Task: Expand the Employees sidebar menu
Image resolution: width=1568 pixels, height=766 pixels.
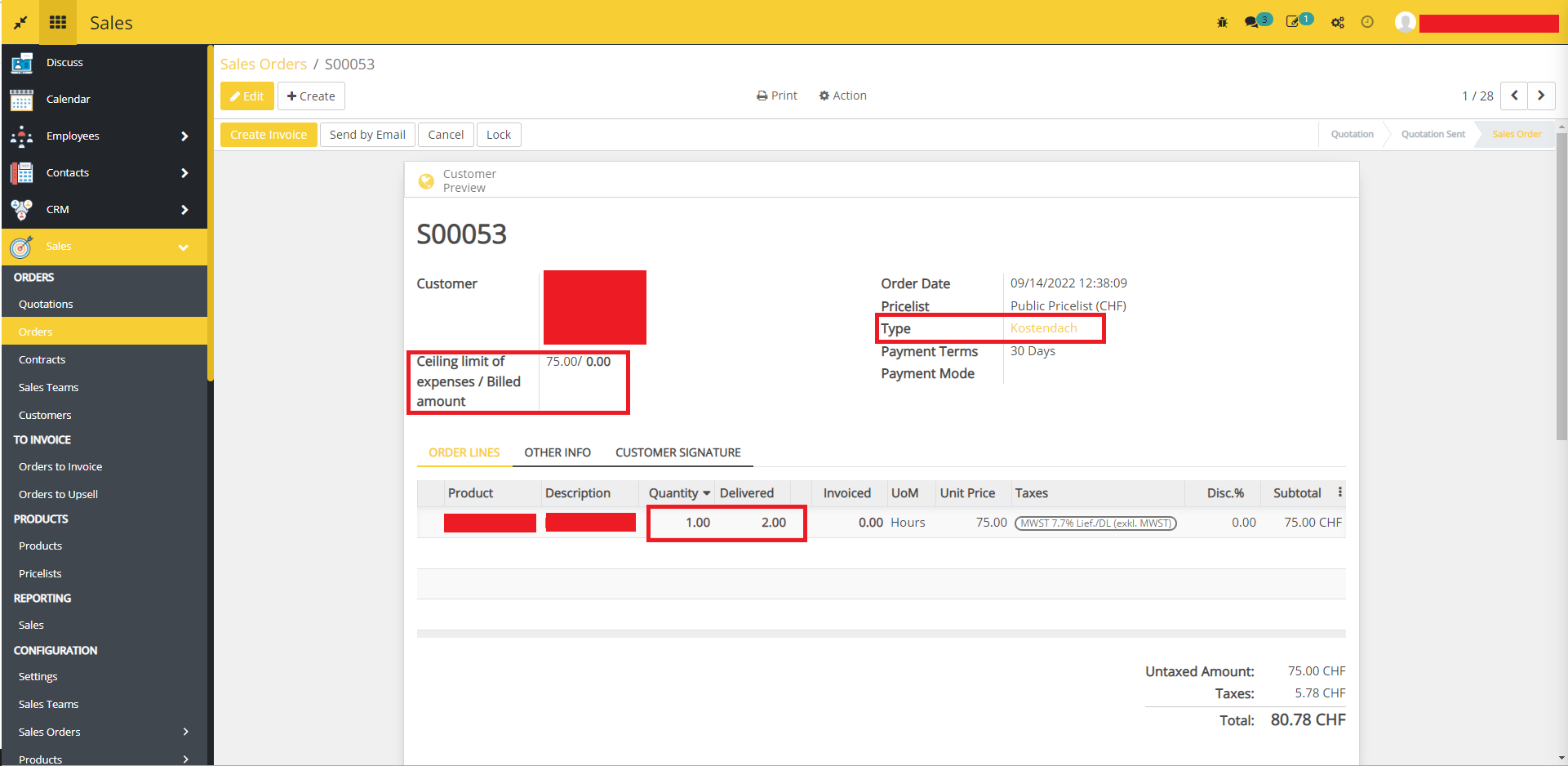Action: (x=184, y=136)
